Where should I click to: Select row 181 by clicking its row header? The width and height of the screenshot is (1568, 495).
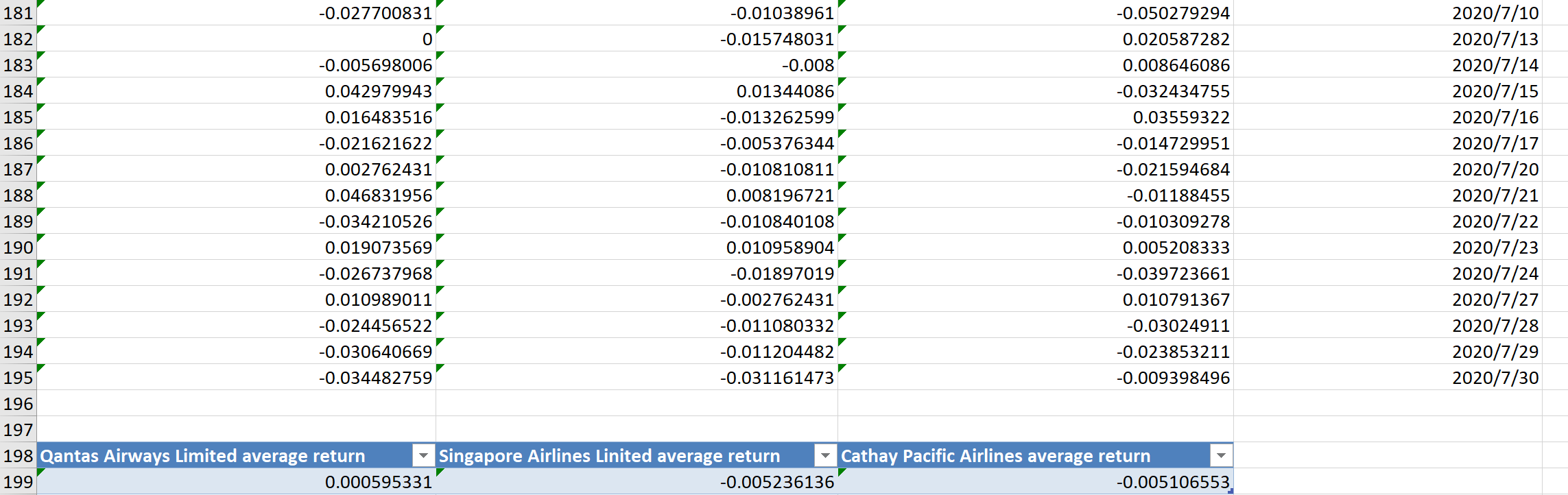(x=19, y=12)
